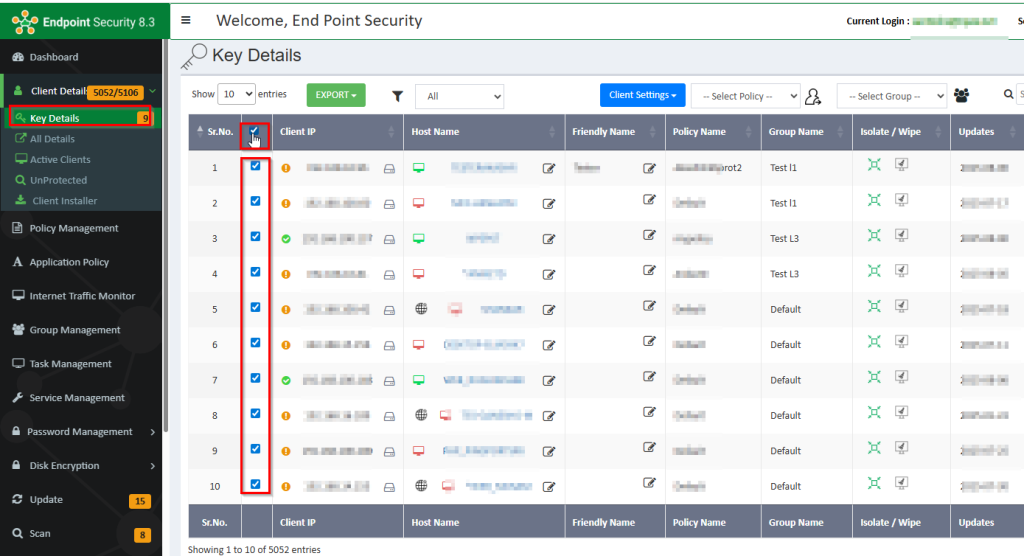The image size is (1024, 556).
Task: Click the hamburger menu icon in header
Action: coord(187,20)
